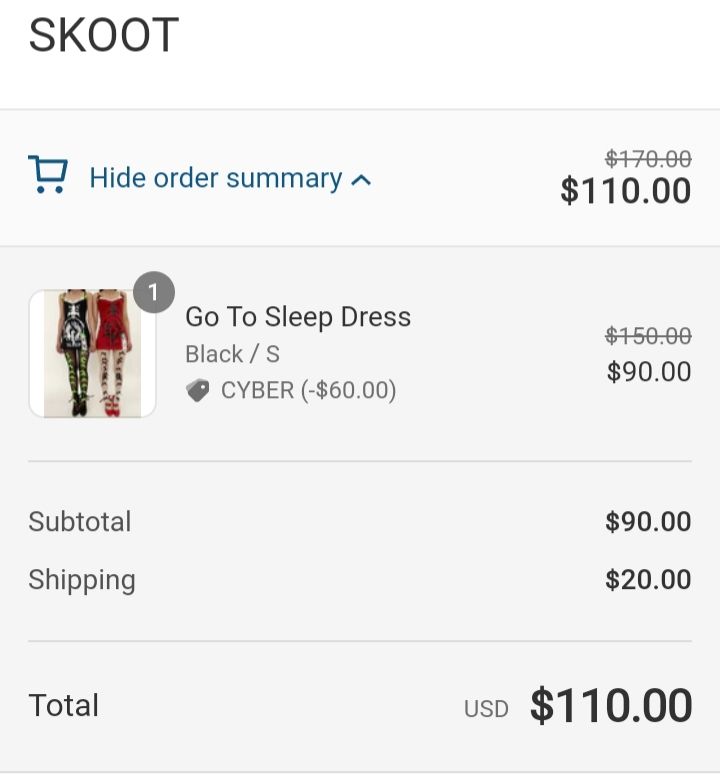Click the Hide order summary link
The height and width of the screenshot is (774, 720).
215,178
